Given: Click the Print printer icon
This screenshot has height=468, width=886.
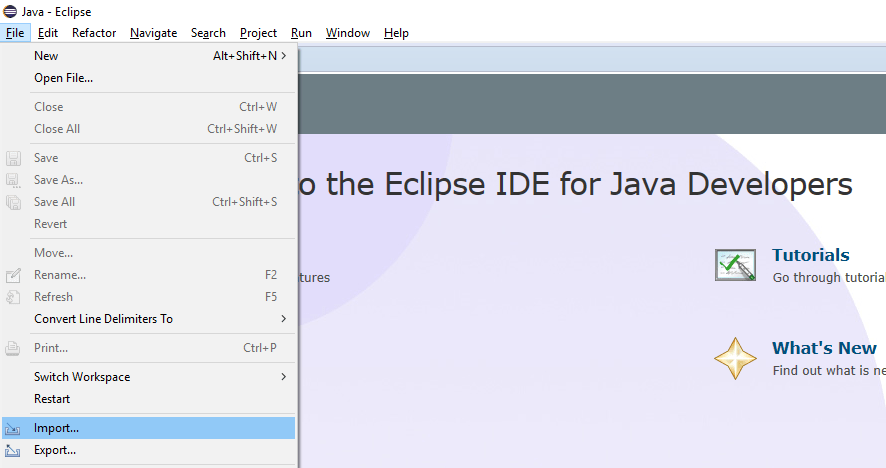Looking at the screenshot, I should click(x=13, y=348).
